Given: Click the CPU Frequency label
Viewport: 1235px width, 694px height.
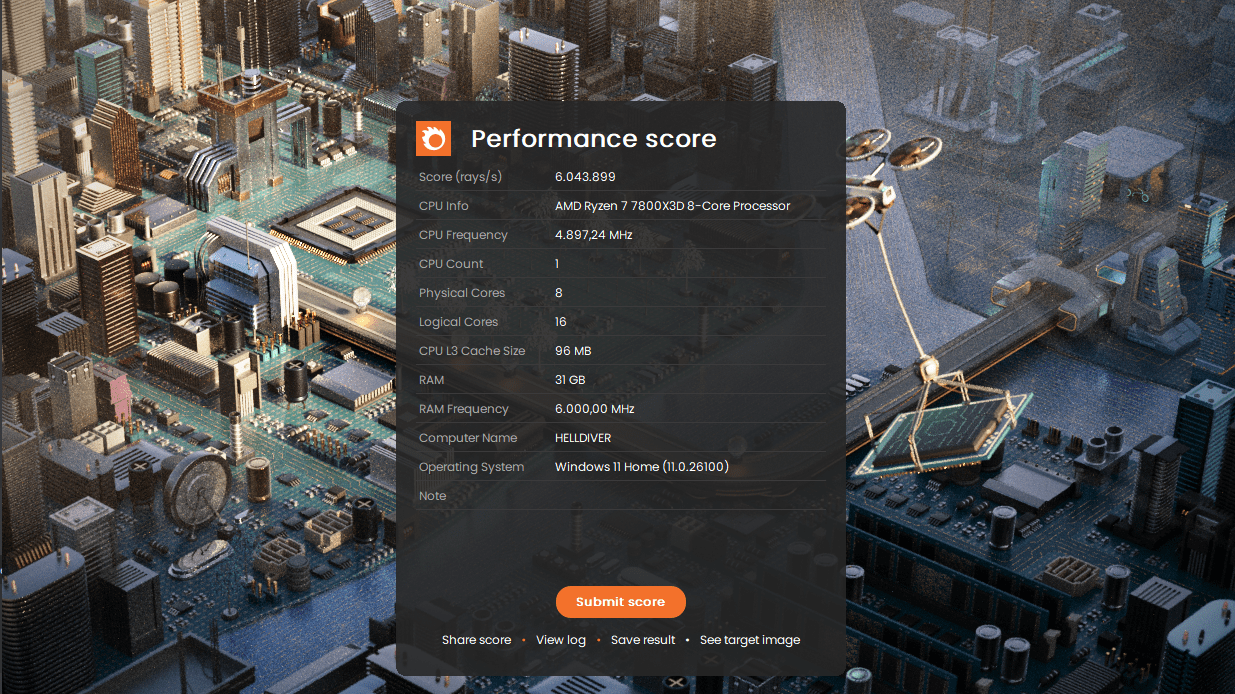Looking at the screenshot, I should coord(463,235).
